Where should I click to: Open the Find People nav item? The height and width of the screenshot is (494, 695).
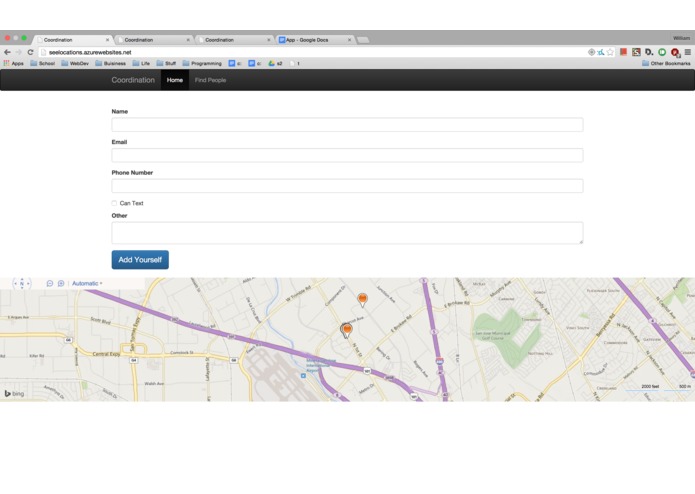point(211,80)
